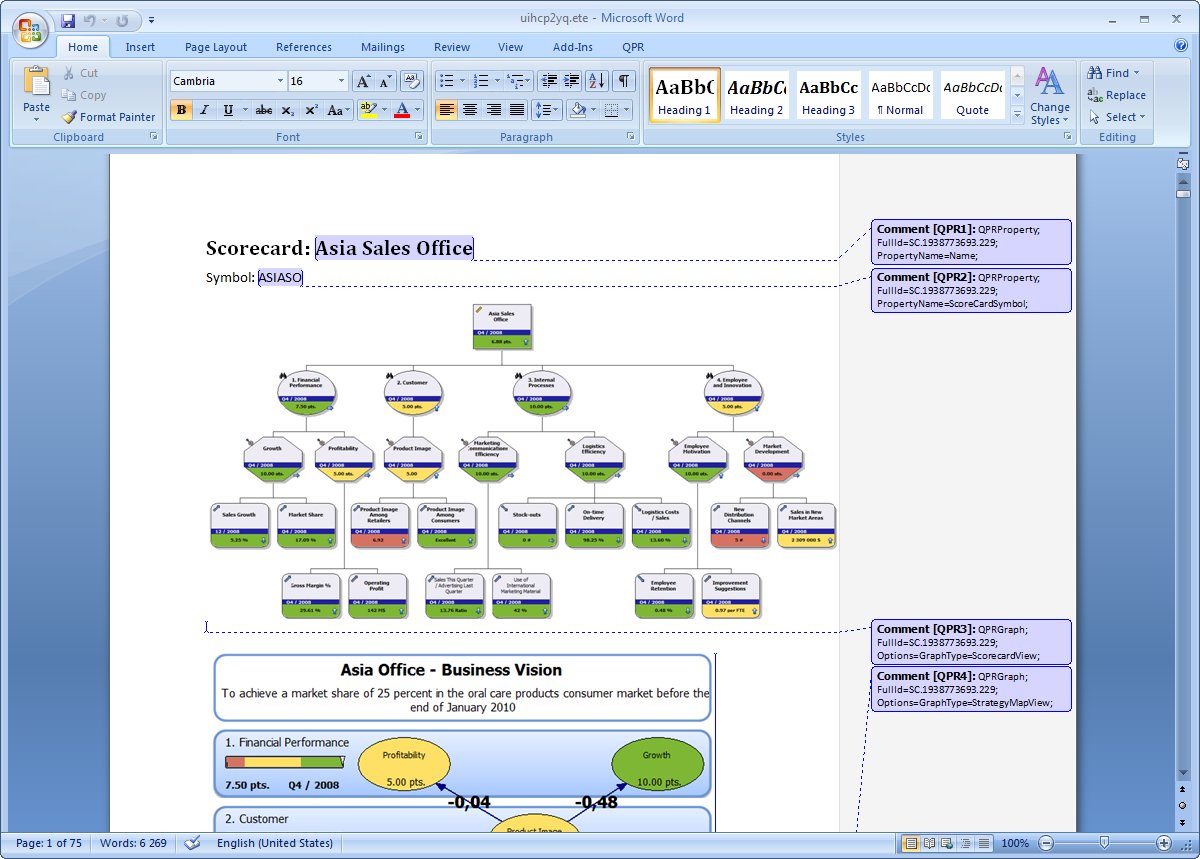Shrink font size with the small A icon

pyautogui.click(x=386, y=81)
